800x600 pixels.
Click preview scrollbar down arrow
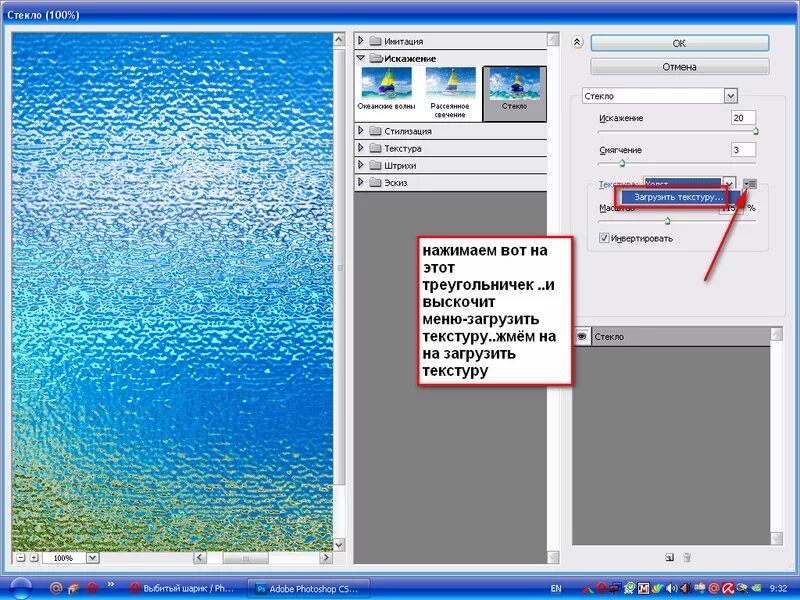click(x=339, y=545)
